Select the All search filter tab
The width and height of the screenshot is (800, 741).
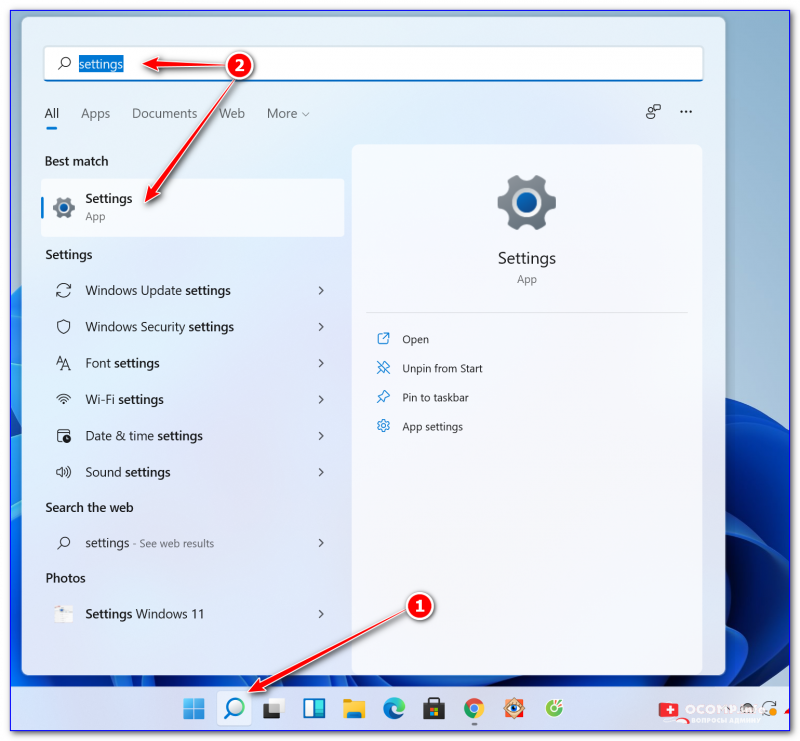tap(52, 113)
